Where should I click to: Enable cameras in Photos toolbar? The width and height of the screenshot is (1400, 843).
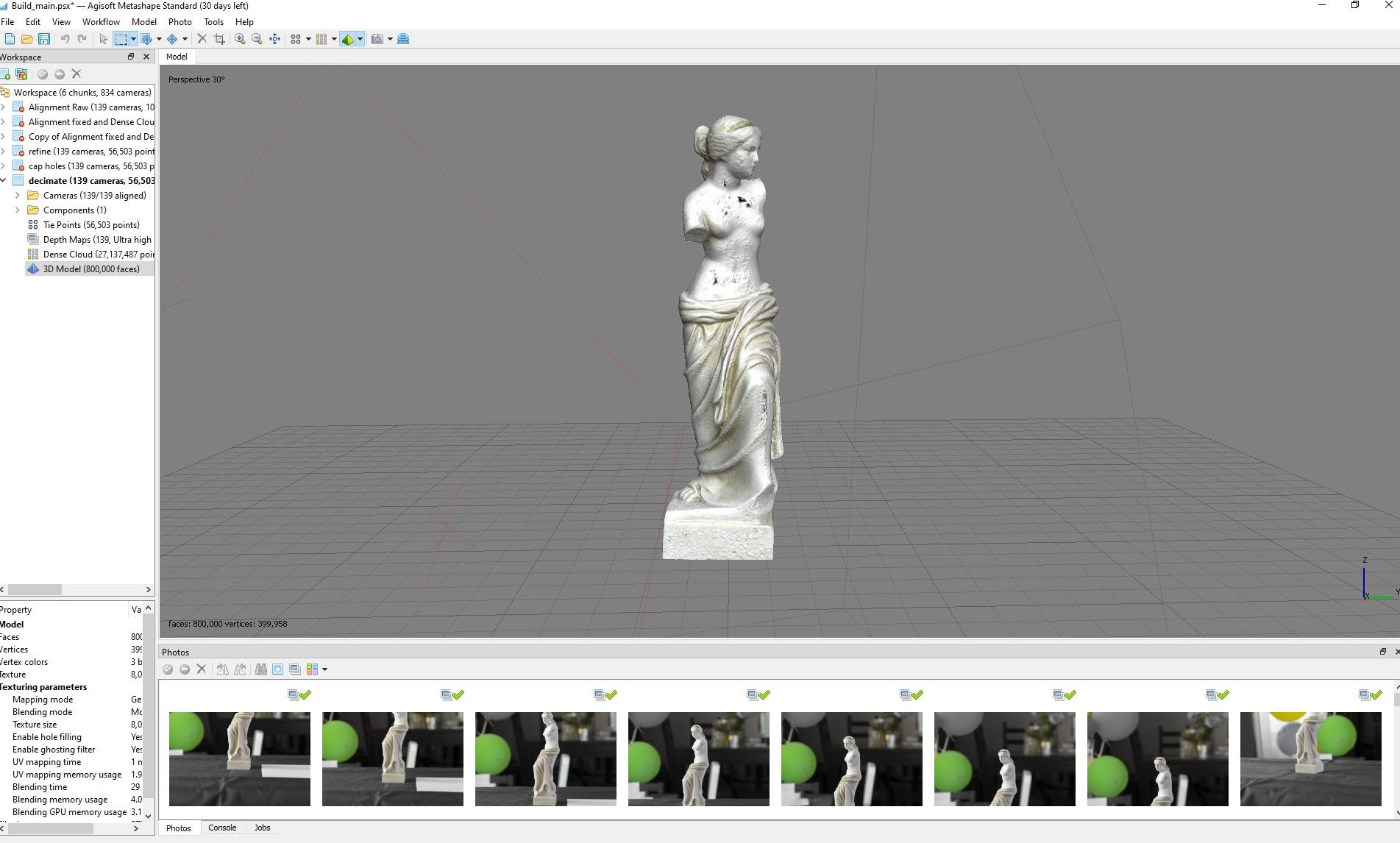pos(168,669)
